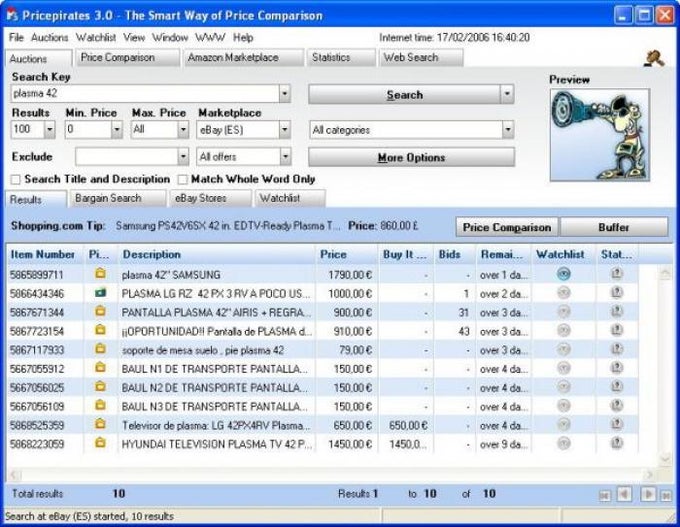Go to next results page arrow icon

[648, 494]
